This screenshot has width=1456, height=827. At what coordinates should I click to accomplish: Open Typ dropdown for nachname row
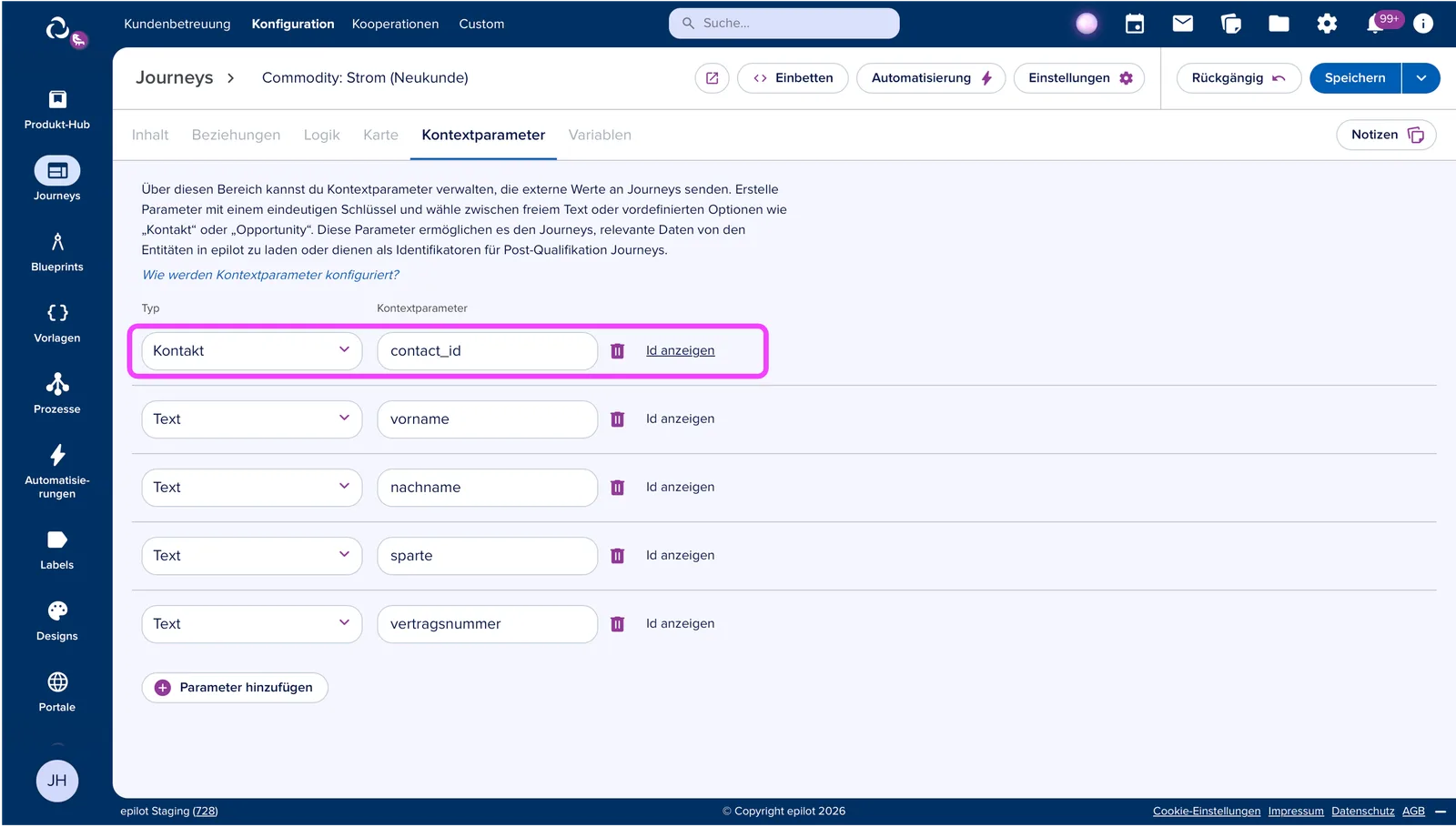point(252,488)
